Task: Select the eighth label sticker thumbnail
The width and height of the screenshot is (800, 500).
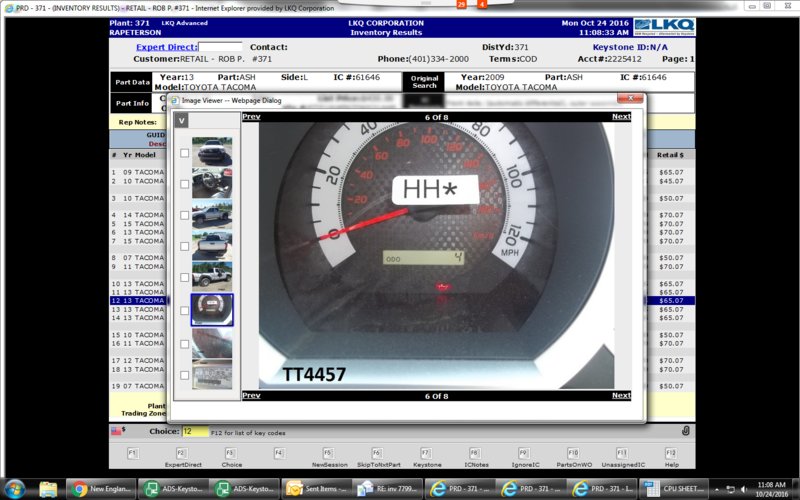Action: click(212, 375)
